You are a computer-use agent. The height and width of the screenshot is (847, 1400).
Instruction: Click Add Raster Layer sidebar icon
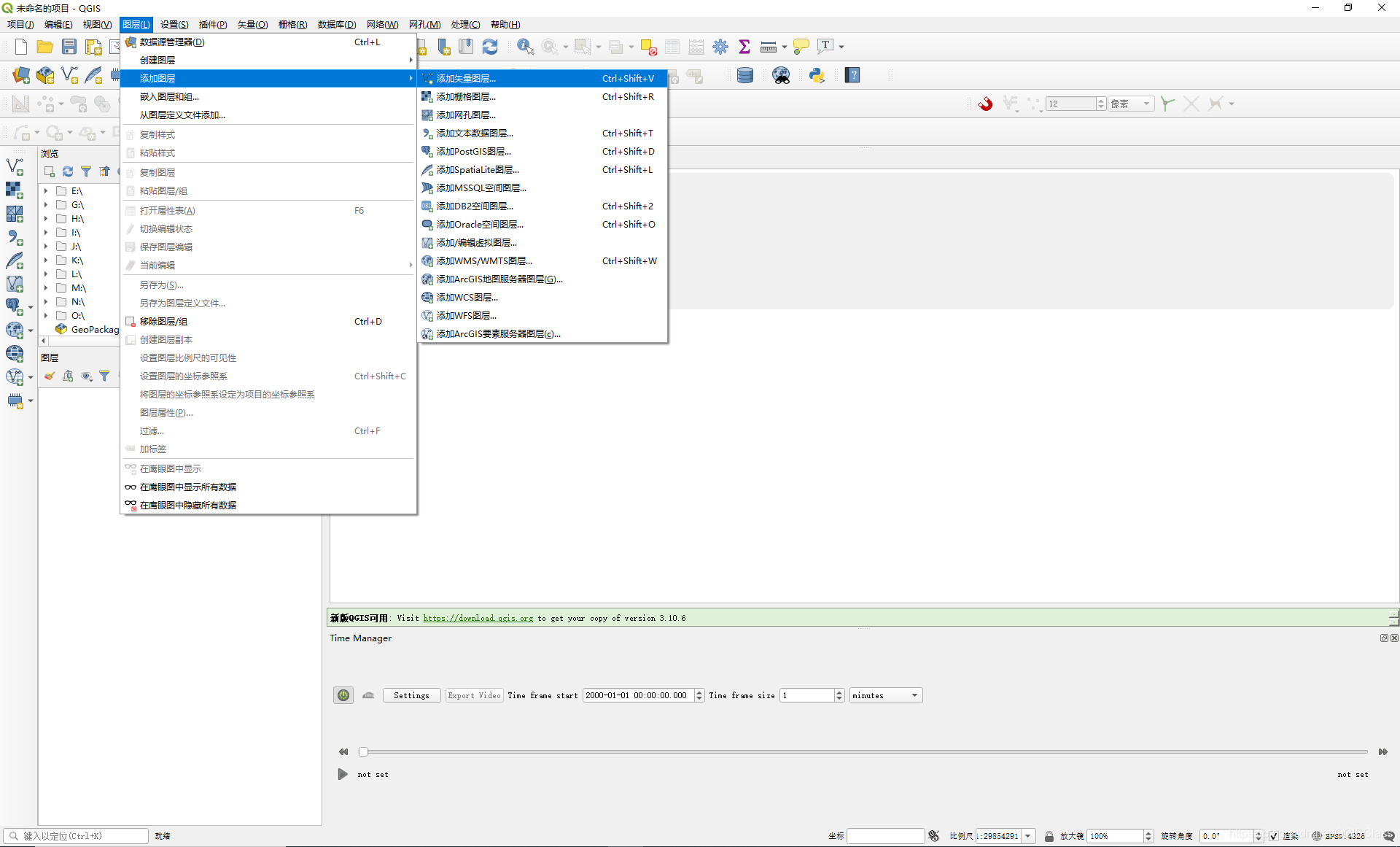(x=15, y=190)
